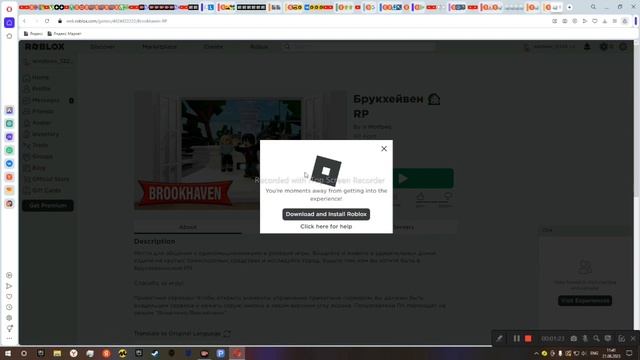Click Download and Install Roblox button
640x360 pixels.
[x=326, y=214]
